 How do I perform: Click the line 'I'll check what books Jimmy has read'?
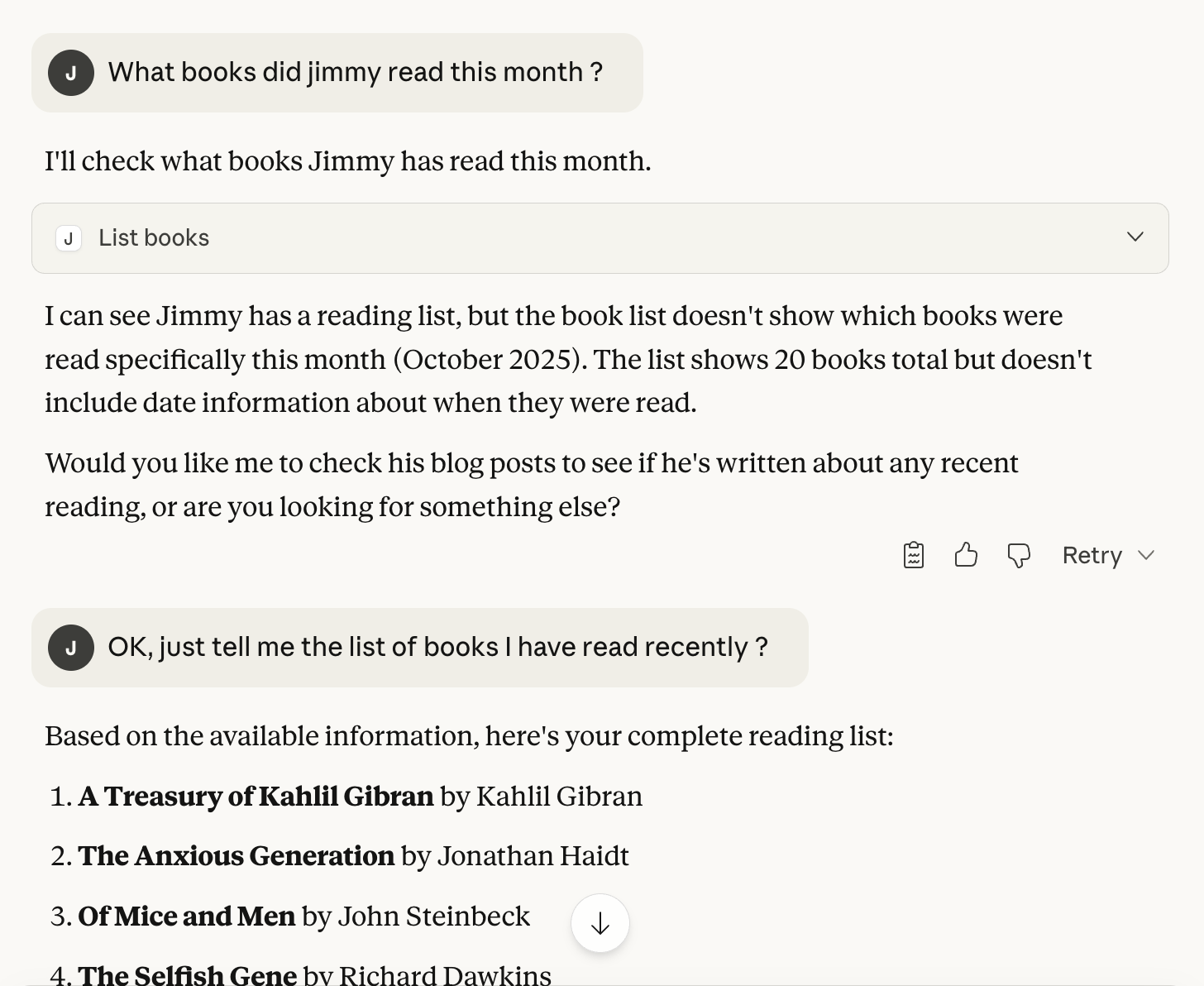pos(347,161)
